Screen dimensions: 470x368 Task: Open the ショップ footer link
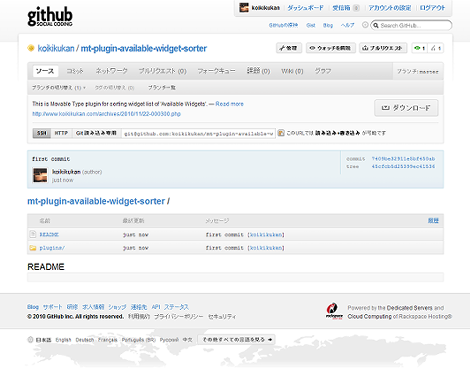[117, 307]
